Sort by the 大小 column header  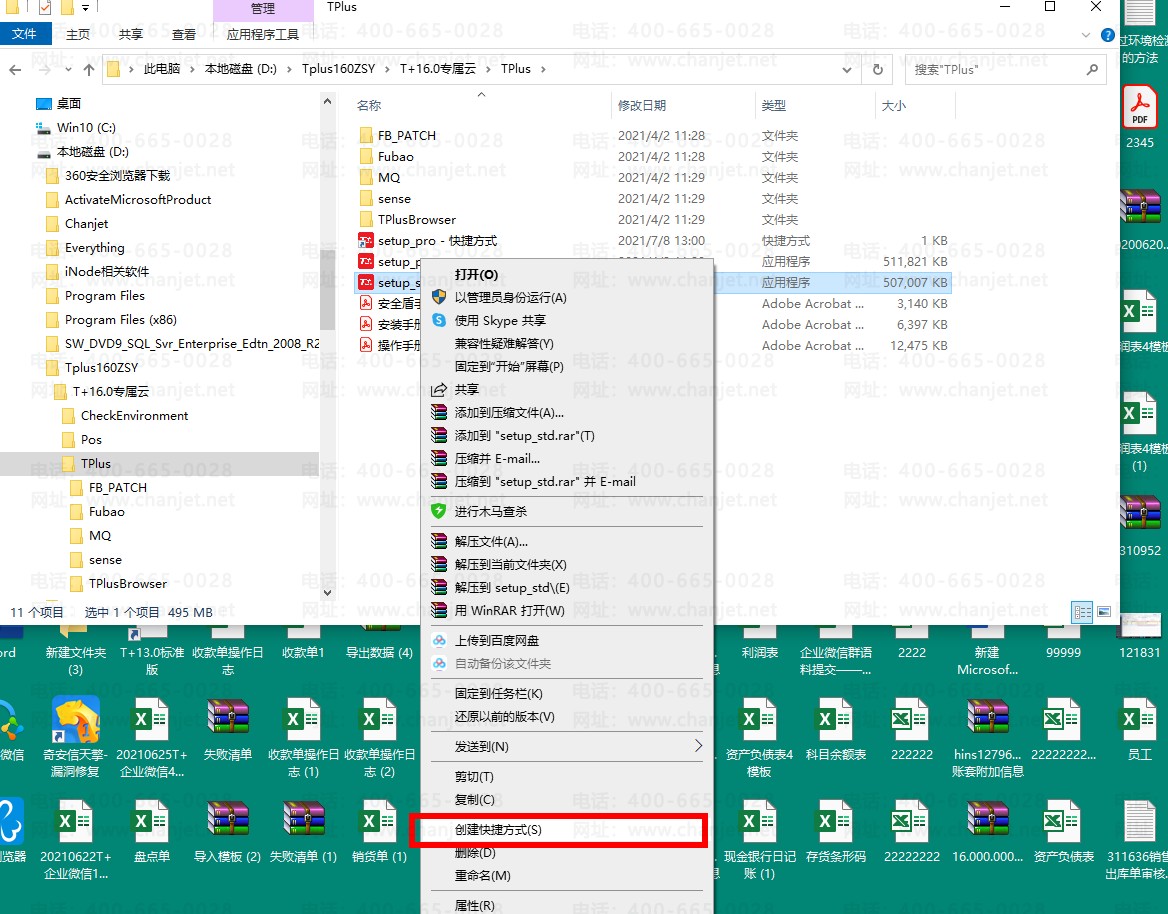(x=894, y=106)
